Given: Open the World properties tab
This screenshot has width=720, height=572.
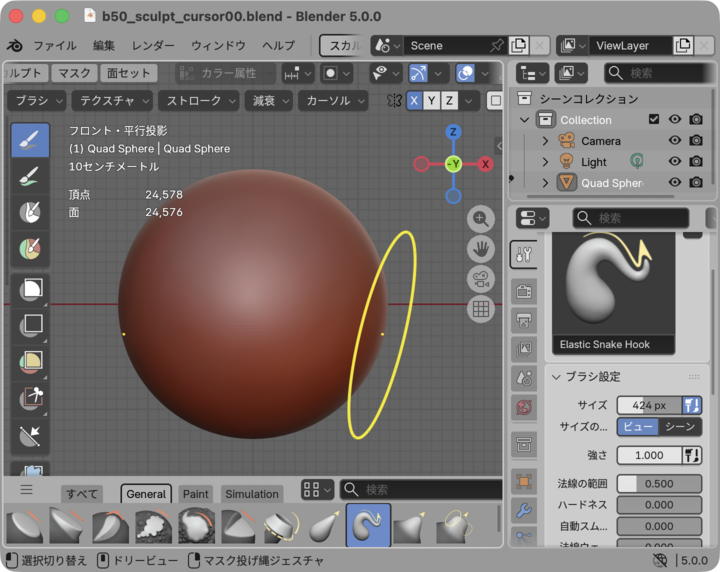Looking at the screenshot, I should point(524,407).
